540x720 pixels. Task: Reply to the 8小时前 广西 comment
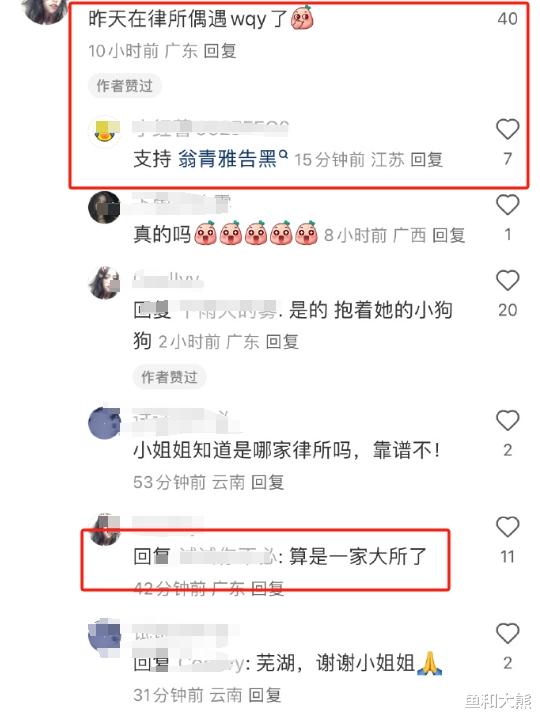pyautogui.click(x=449, y=236)
